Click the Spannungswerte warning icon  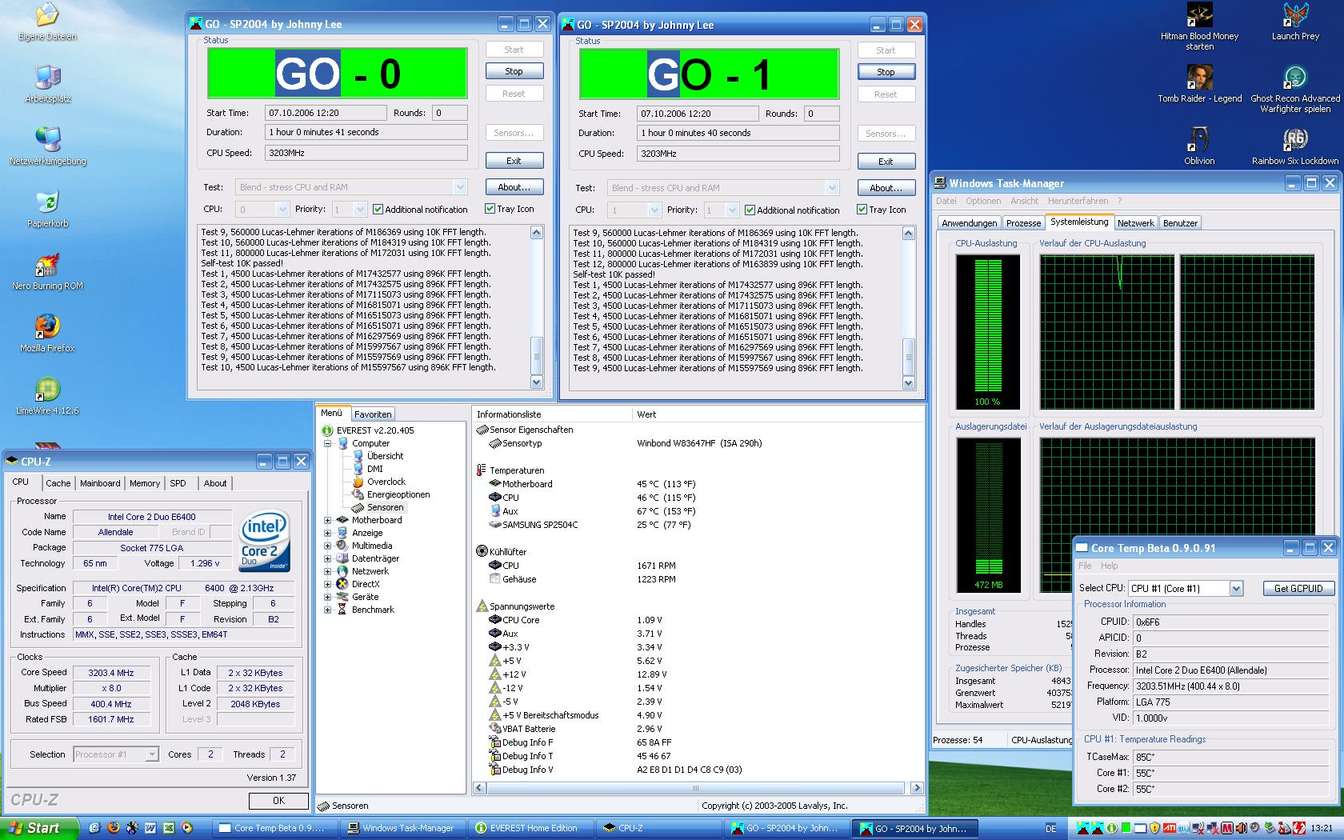click(x=482, y=606)
